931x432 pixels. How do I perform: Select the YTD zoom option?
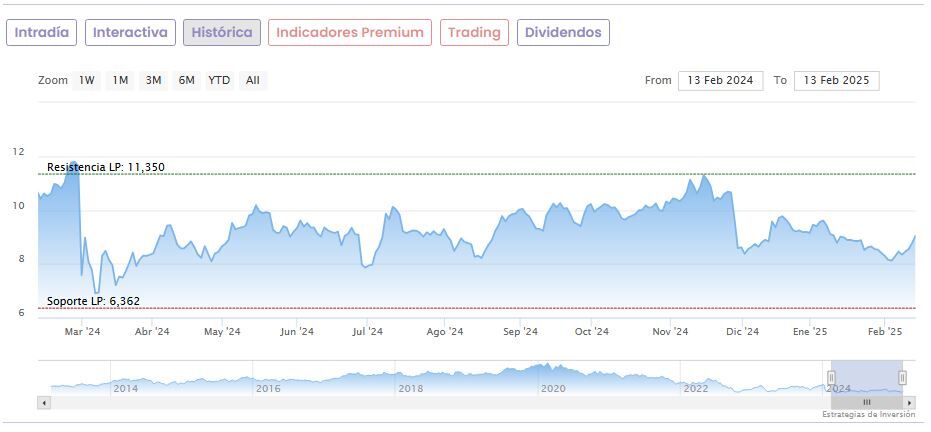(219, 81)
